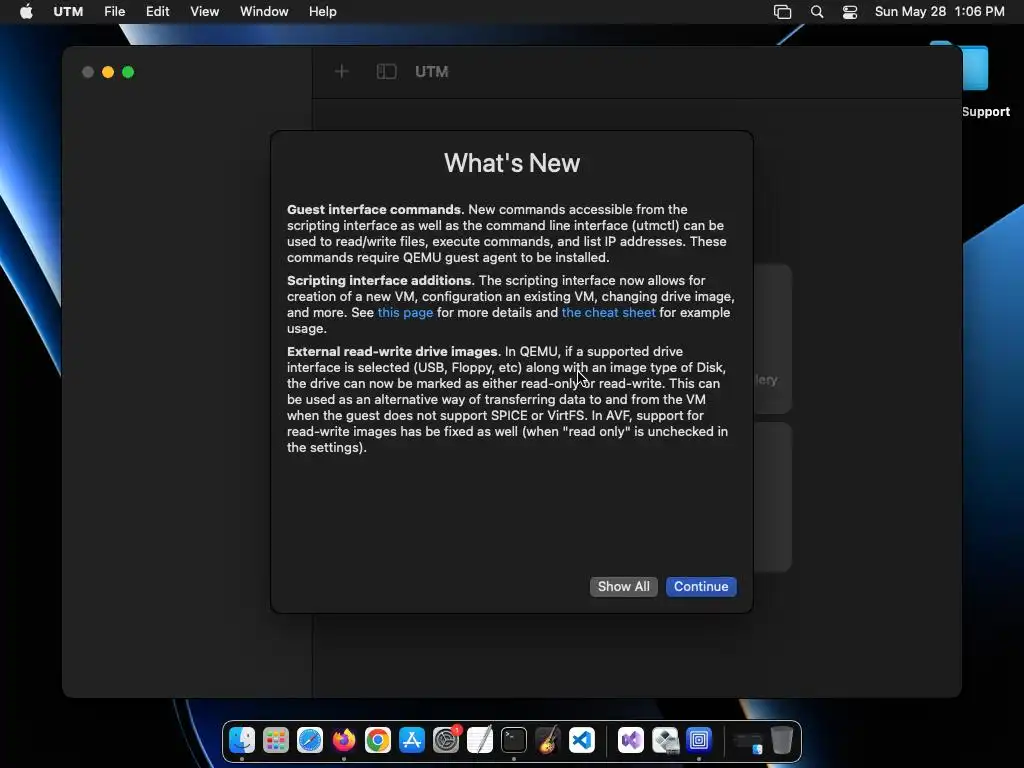Viewport: 1024px width, 768px height.
Task: Launch Google Chrome from the Dock
Action: [378, 740]
